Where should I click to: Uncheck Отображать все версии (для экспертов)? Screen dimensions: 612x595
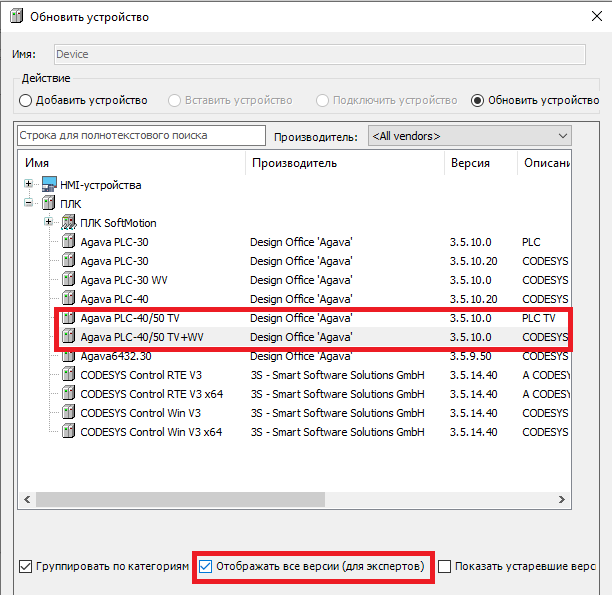coord(205,566)
